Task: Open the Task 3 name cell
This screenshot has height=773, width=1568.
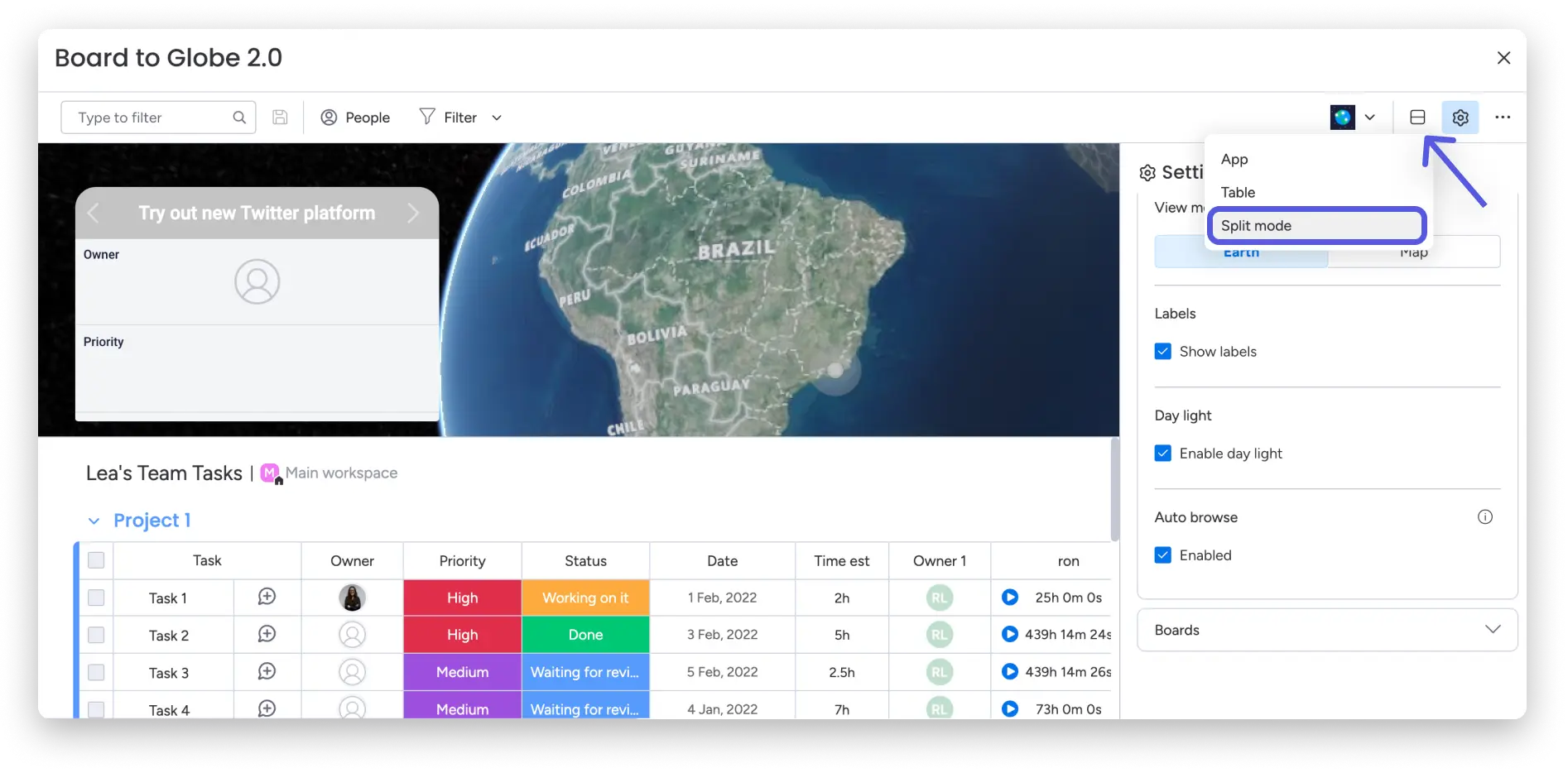Action: tap(169, 673)
